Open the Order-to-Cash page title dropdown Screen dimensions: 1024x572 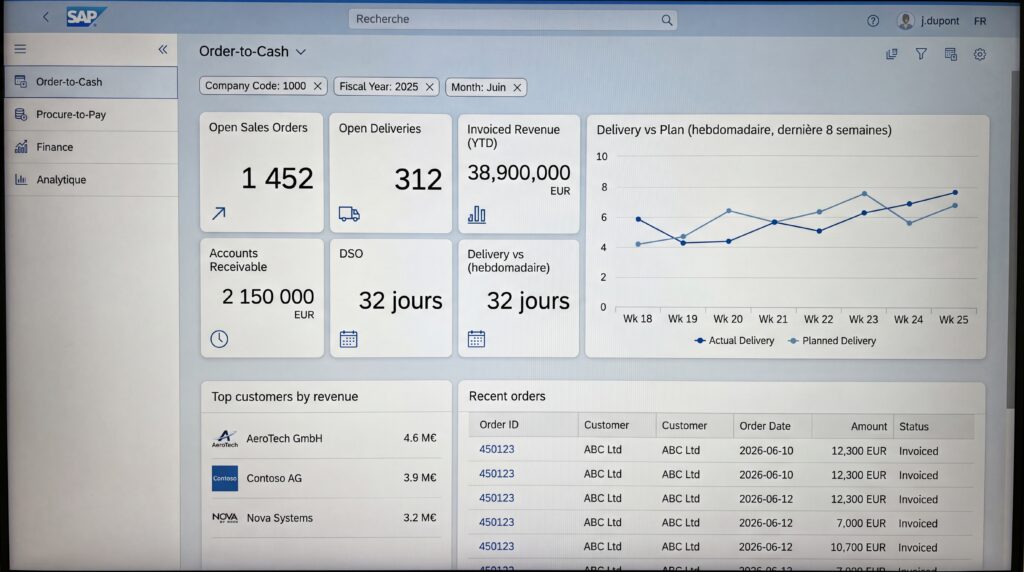click(x=301, y=52)
